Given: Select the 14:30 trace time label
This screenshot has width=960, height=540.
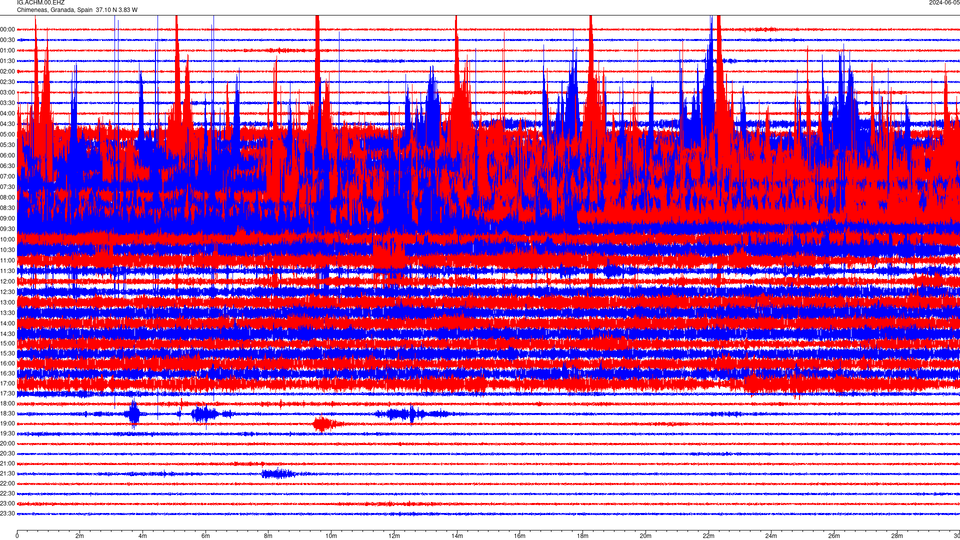Looking at the screenshot, I should click(8, 334).
